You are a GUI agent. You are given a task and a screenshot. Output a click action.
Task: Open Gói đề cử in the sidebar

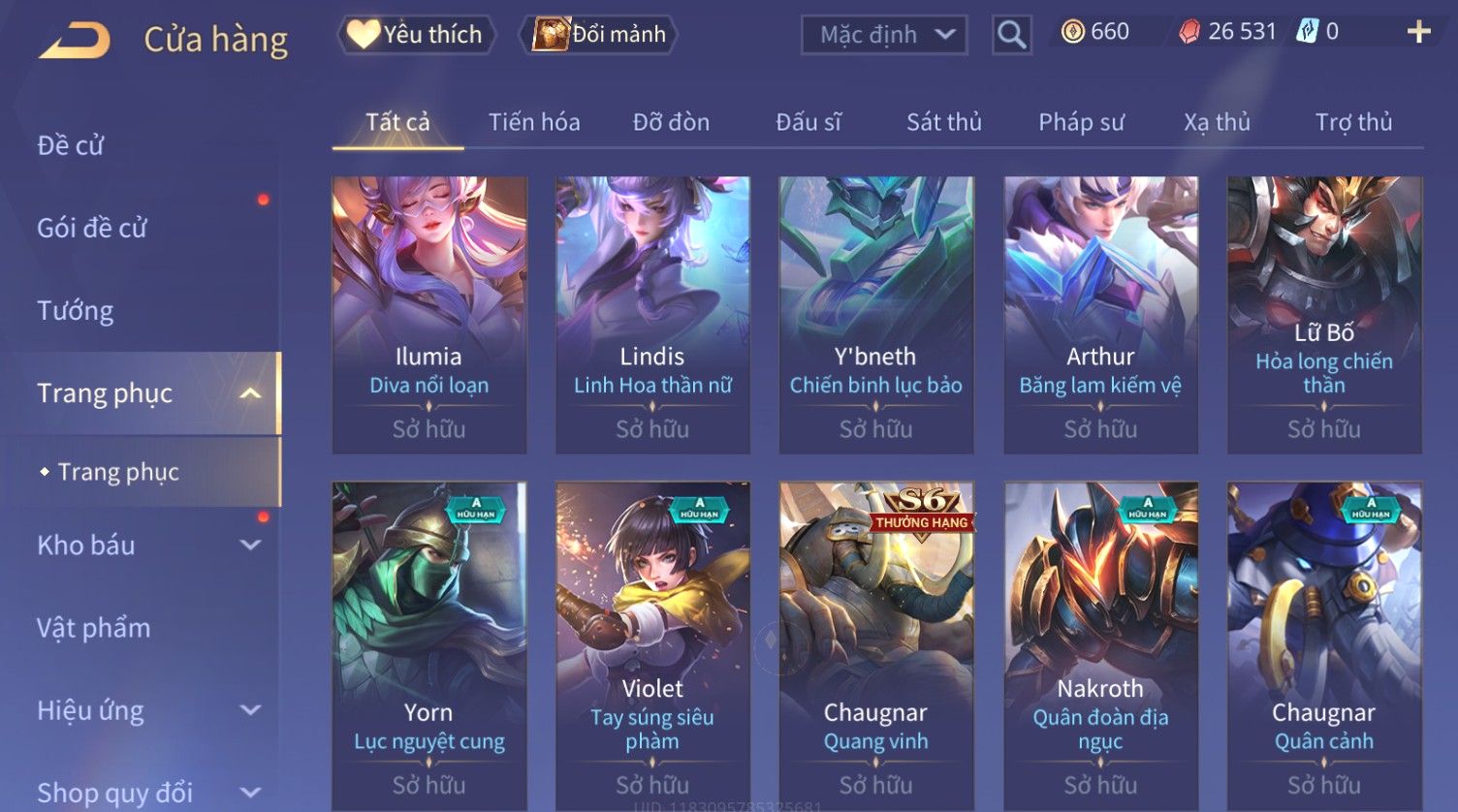[92, 229]
